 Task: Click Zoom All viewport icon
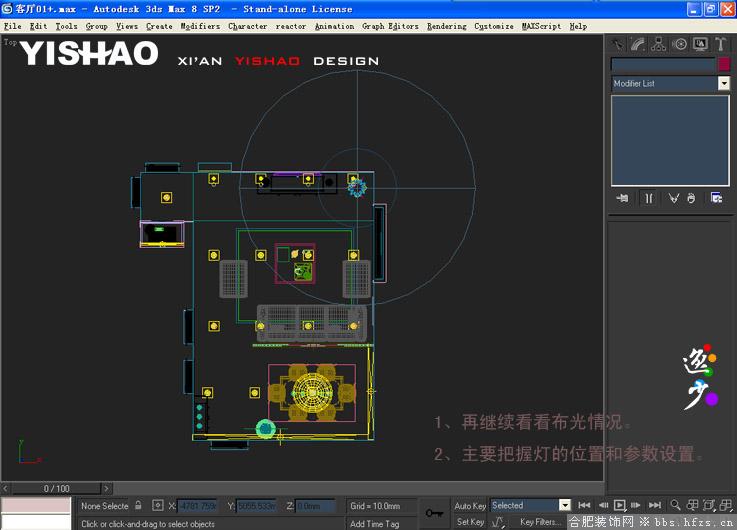point(692,505)
